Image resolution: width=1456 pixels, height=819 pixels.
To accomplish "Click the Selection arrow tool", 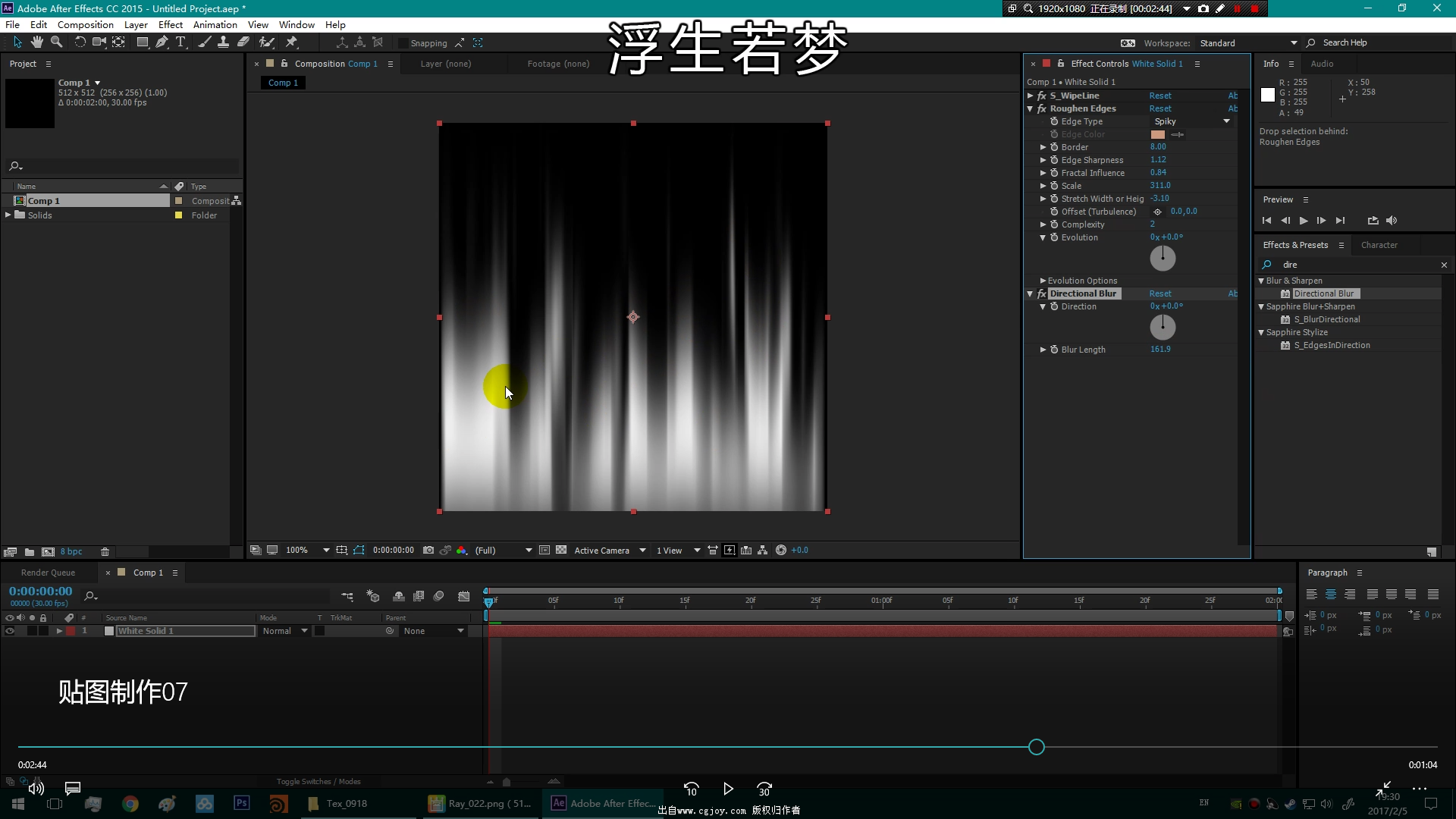I will pyautogui.click(x=17, y=42).
